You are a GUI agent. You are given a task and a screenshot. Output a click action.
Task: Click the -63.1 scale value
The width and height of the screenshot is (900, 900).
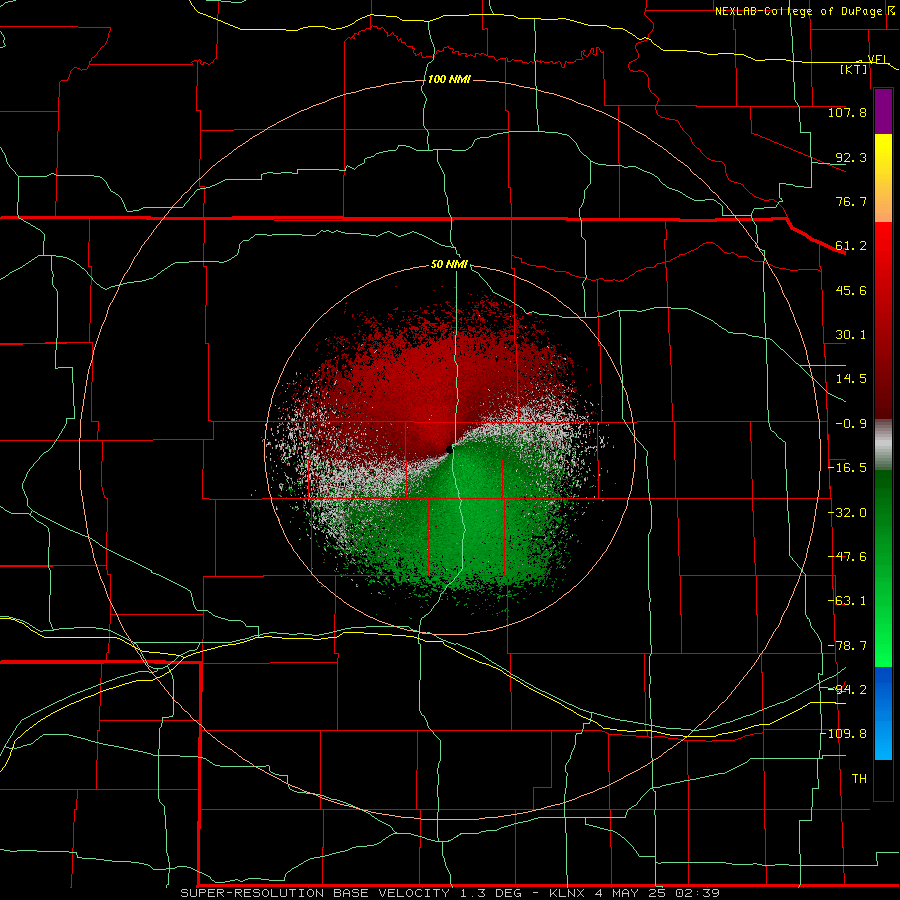(847, 601)
